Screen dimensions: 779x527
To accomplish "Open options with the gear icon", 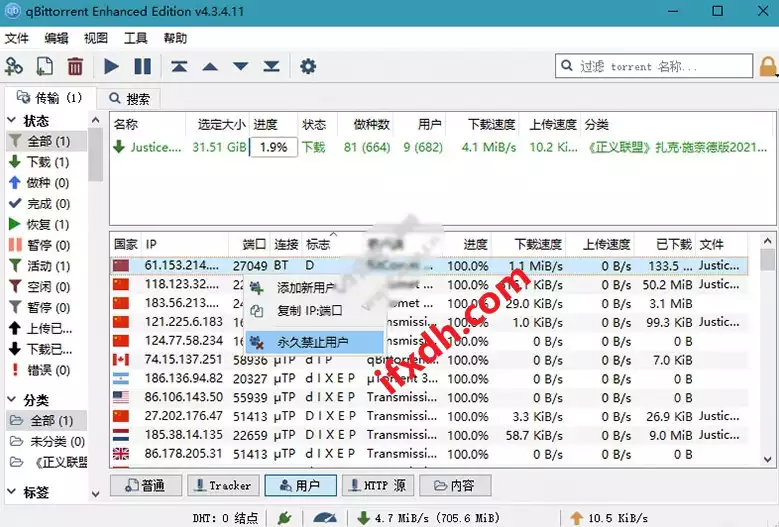I will pyautogui.click(x=308, y=66).
